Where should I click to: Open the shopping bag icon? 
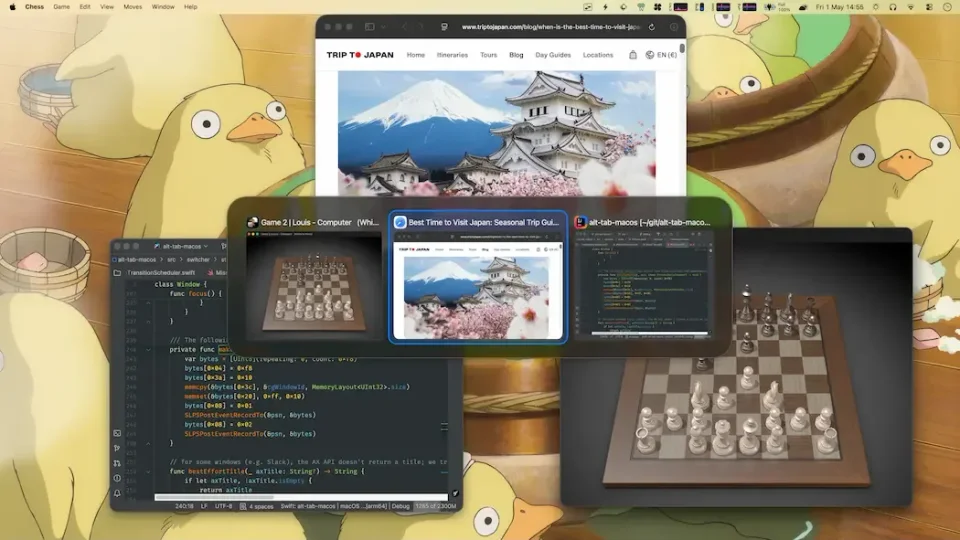tap(633, 55)
